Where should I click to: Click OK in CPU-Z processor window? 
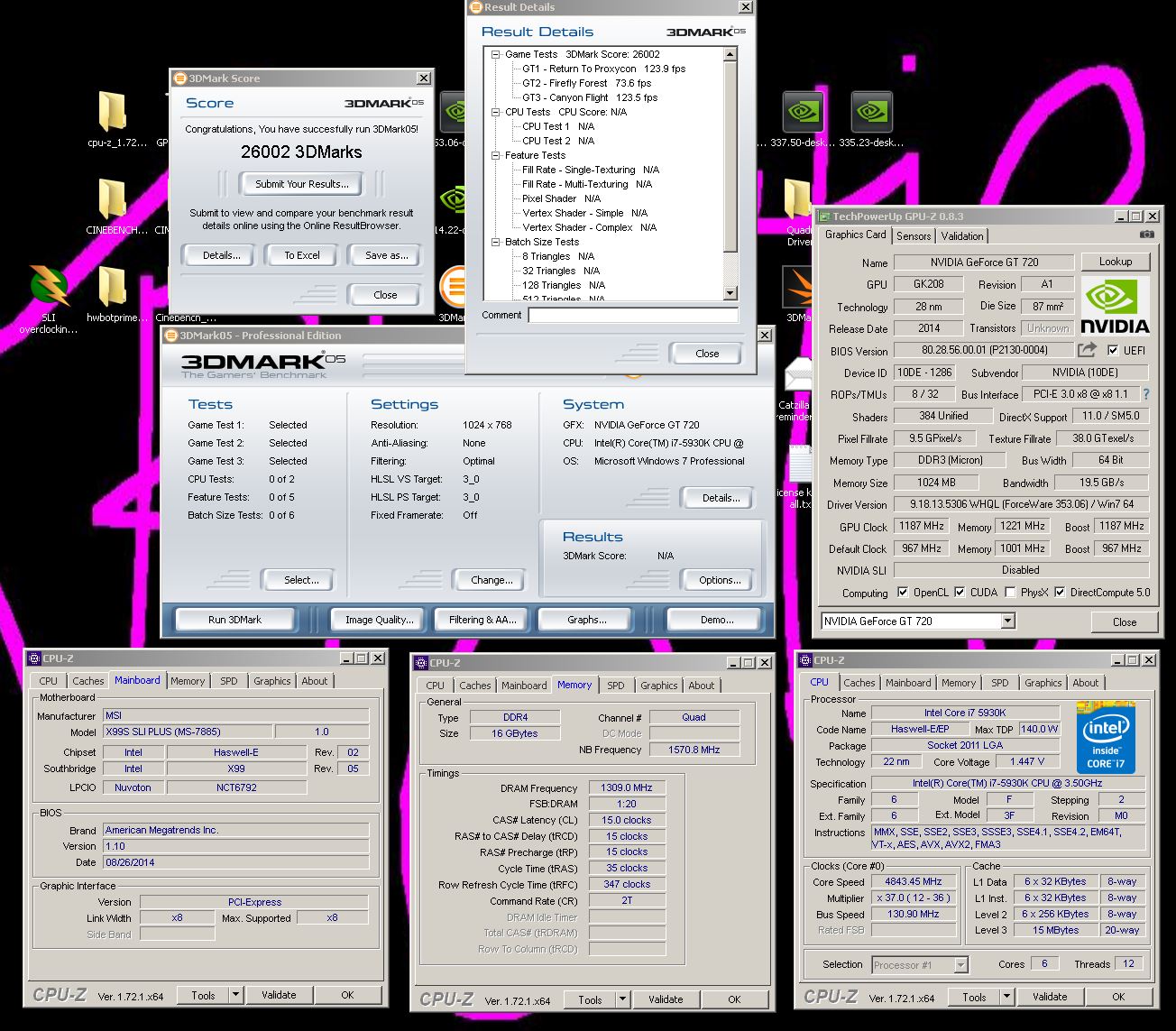[x=1118, y=997]
